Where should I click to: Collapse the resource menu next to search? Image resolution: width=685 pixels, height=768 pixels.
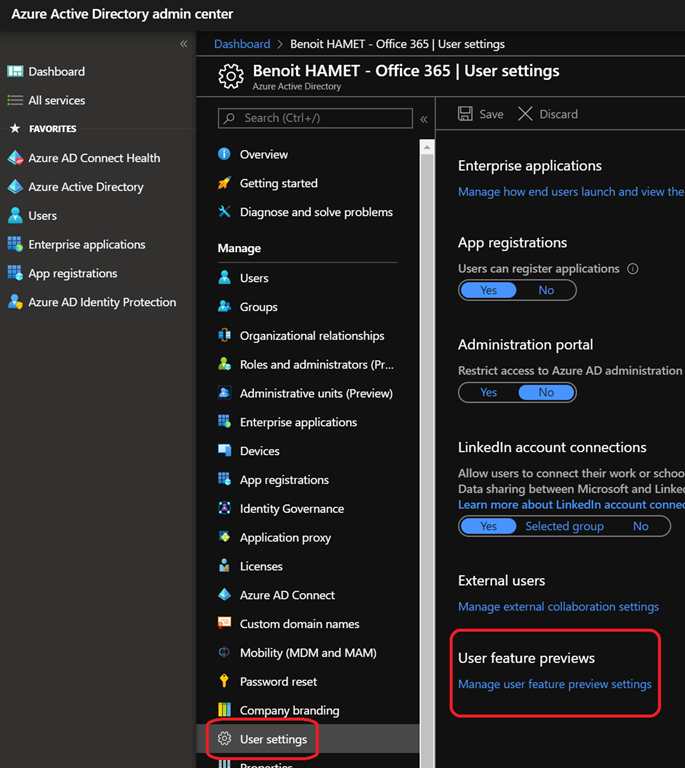pyautogui.click(x=424, y=119)
